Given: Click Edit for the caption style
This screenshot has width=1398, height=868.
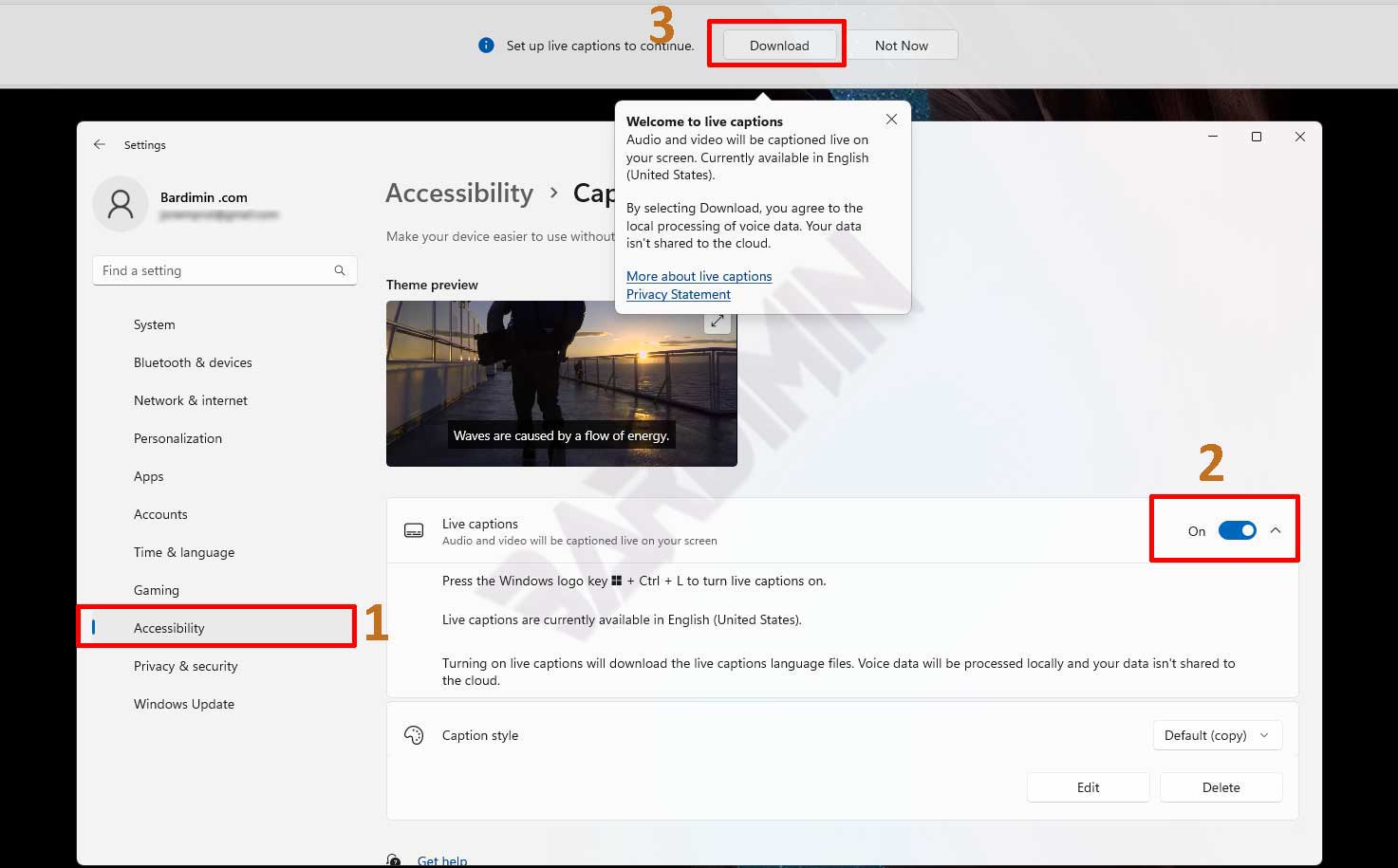Looking at the screenshot, I should coord(1088,787).
